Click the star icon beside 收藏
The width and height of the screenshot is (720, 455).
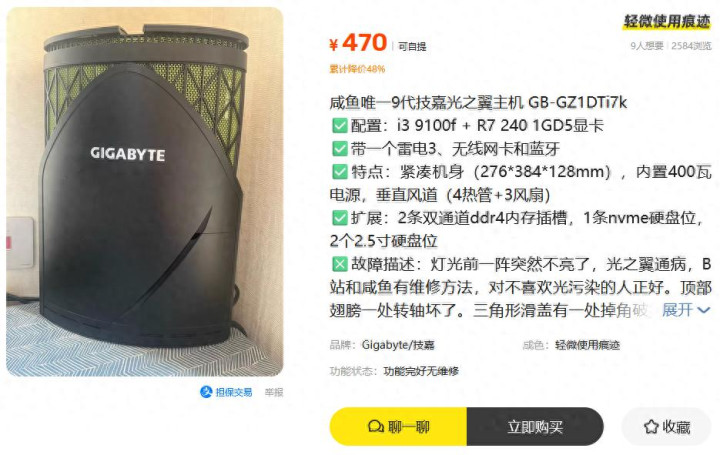(x=651, y=427)
